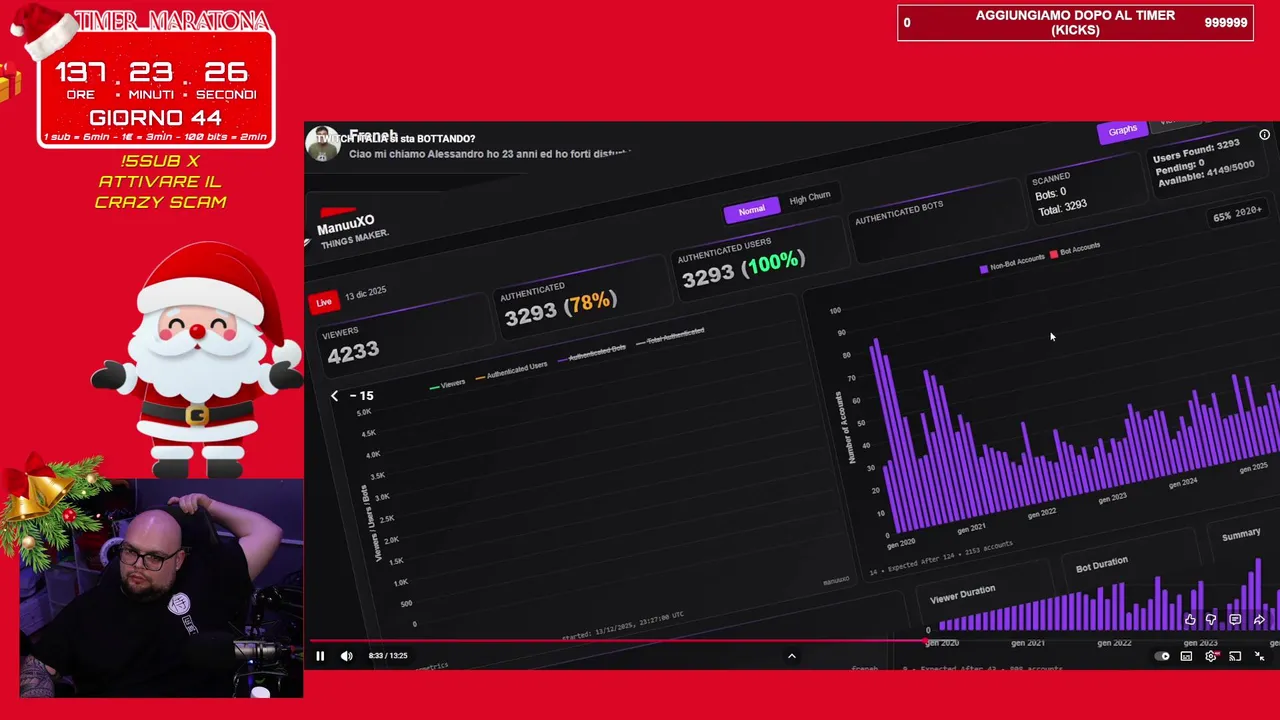Image resolution: width=1280 pixels, height=720 pixels.
Task: Dislike the video with the thumbs-down icon
Action: pos(1212,621)
